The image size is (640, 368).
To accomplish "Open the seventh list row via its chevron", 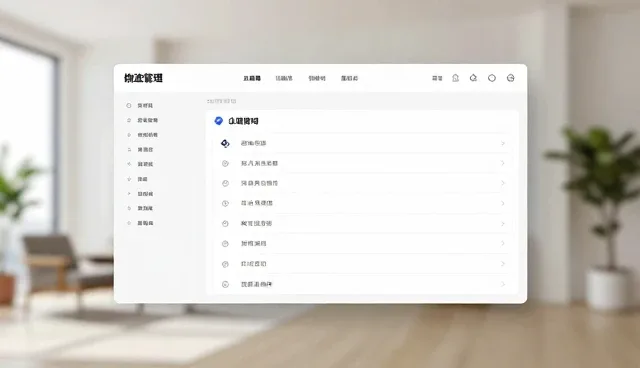I will click(x=503, y=264).
